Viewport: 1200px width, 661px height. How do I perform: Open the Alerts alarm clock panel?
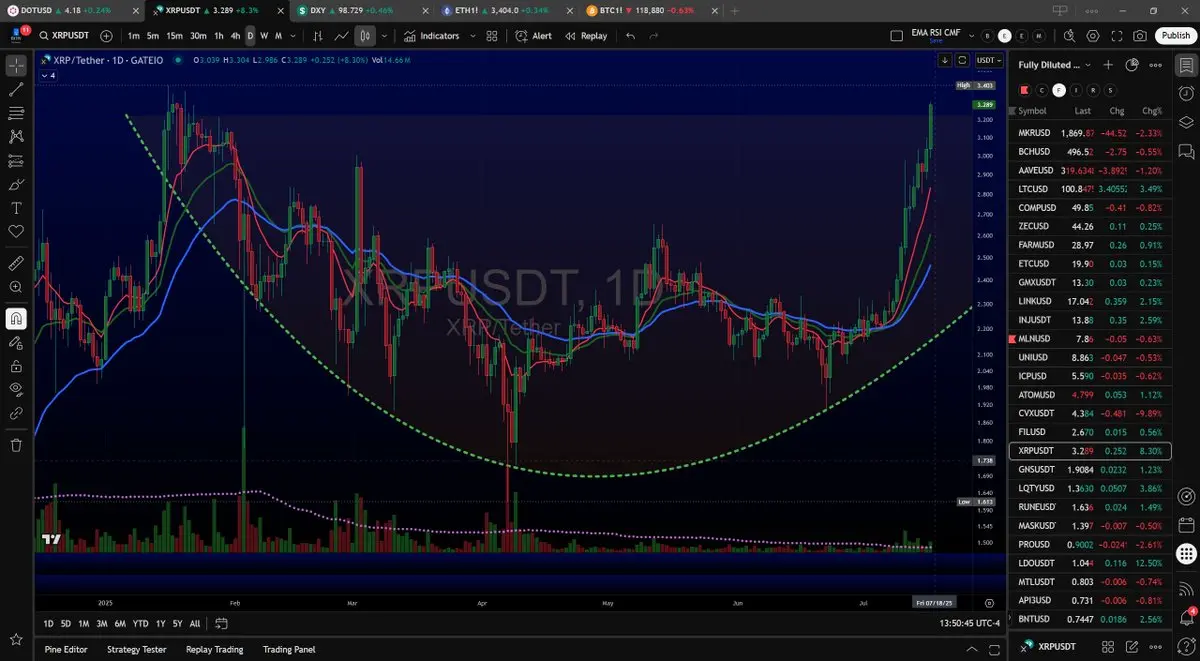(1186, 92)
